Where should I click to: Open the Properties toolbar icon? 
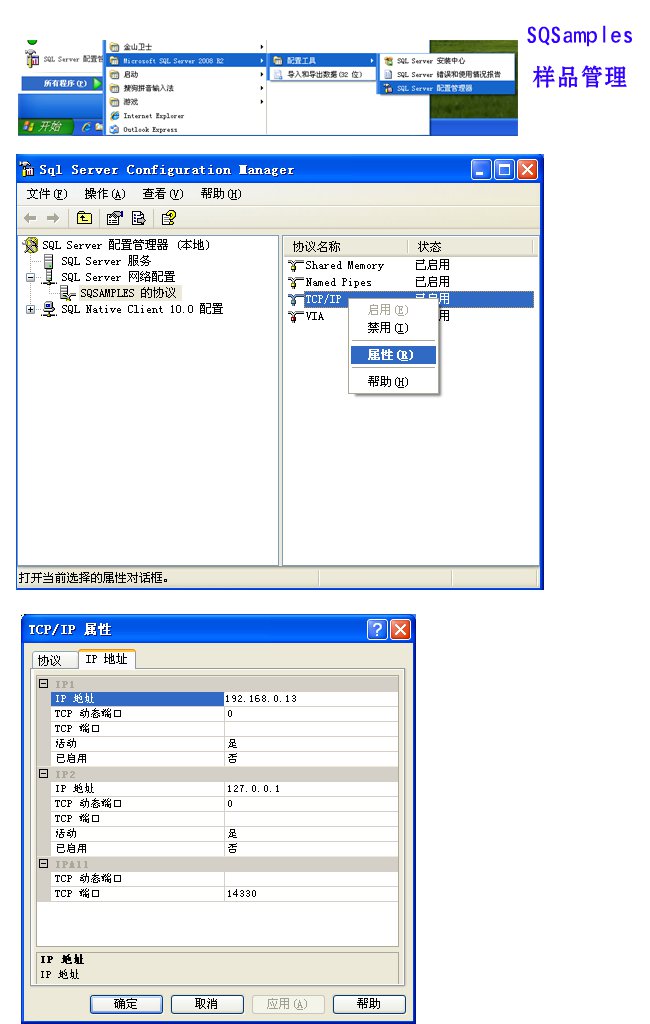click(114, 218)
